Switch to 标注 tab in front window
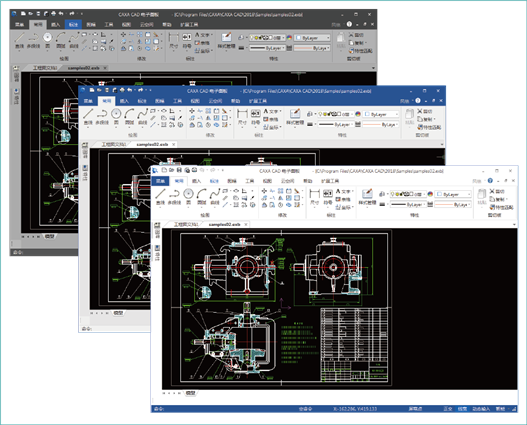The image size is (527, 425). tap(214, 181)
